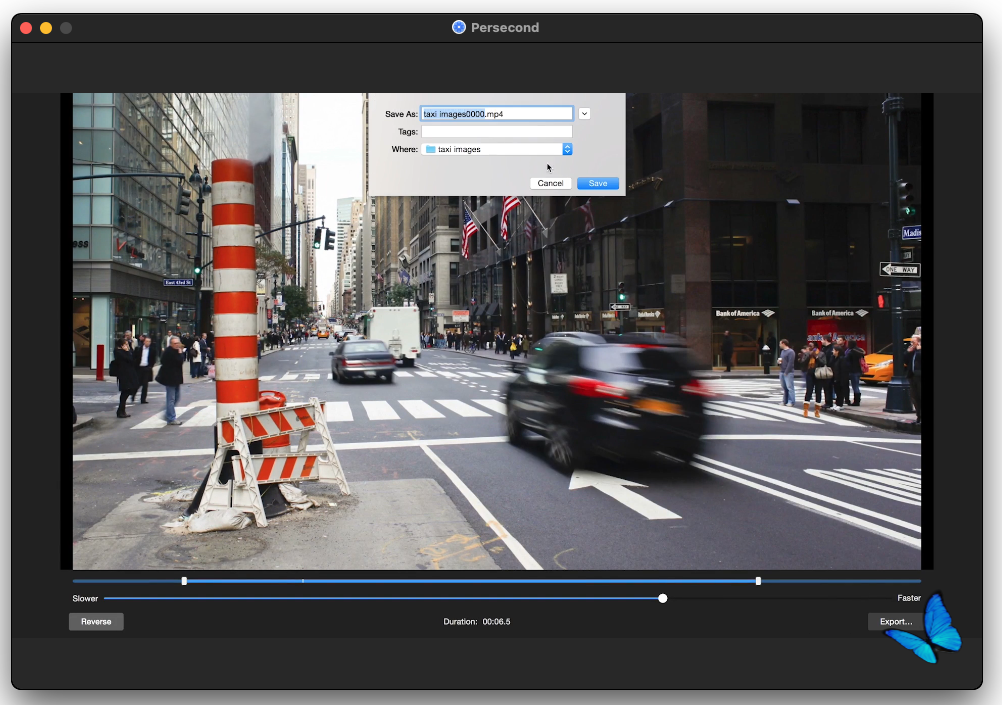Click the Reverse button
The image size is (1002, 705).
(x=96, y=622)
